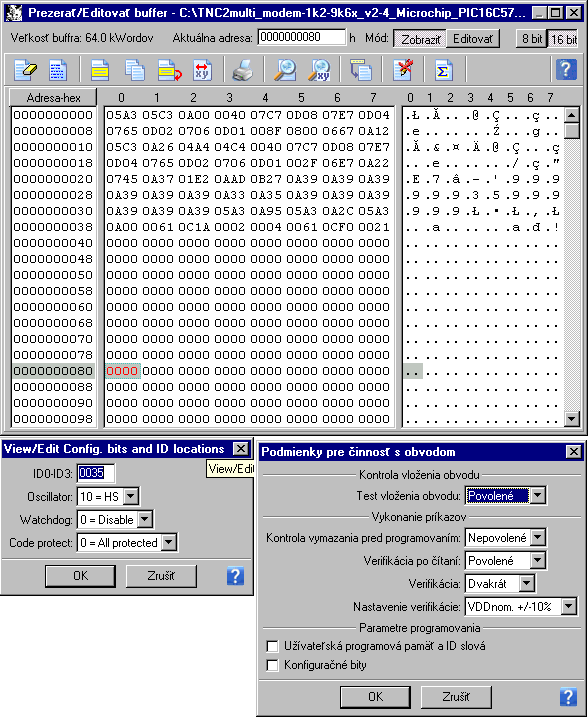Image resolution: width=588 pixels, height=718 pixels.
Task: Open Nastavenie verifikácie VDDnom dropdown
Action: coord(568,606)
